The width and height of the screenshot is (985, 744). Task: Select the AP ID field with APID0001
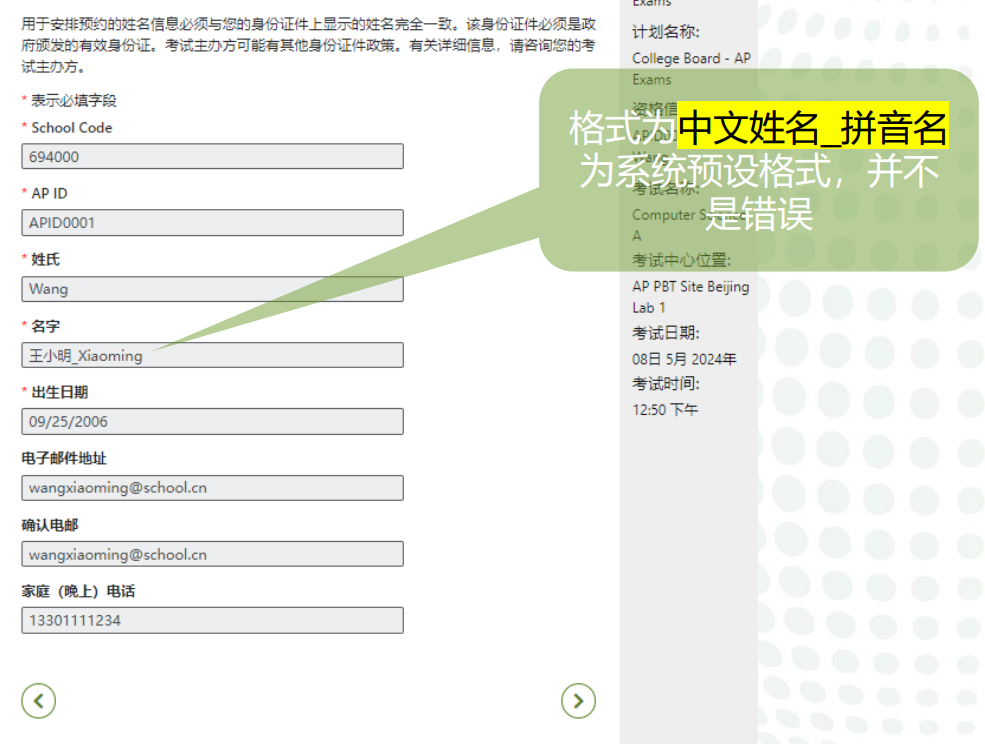(x=212, y=222)
